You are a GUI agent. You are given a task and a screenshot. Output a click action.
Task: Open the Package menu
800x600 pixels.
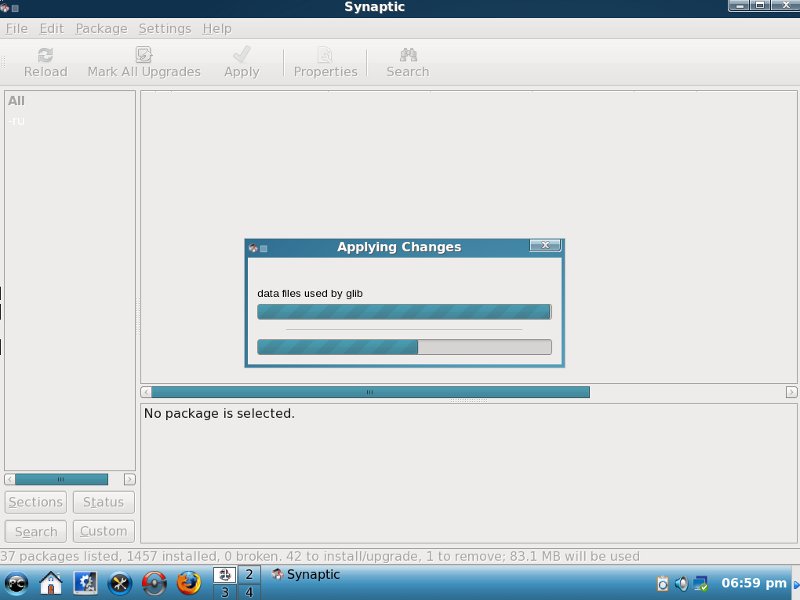(101, 28)
